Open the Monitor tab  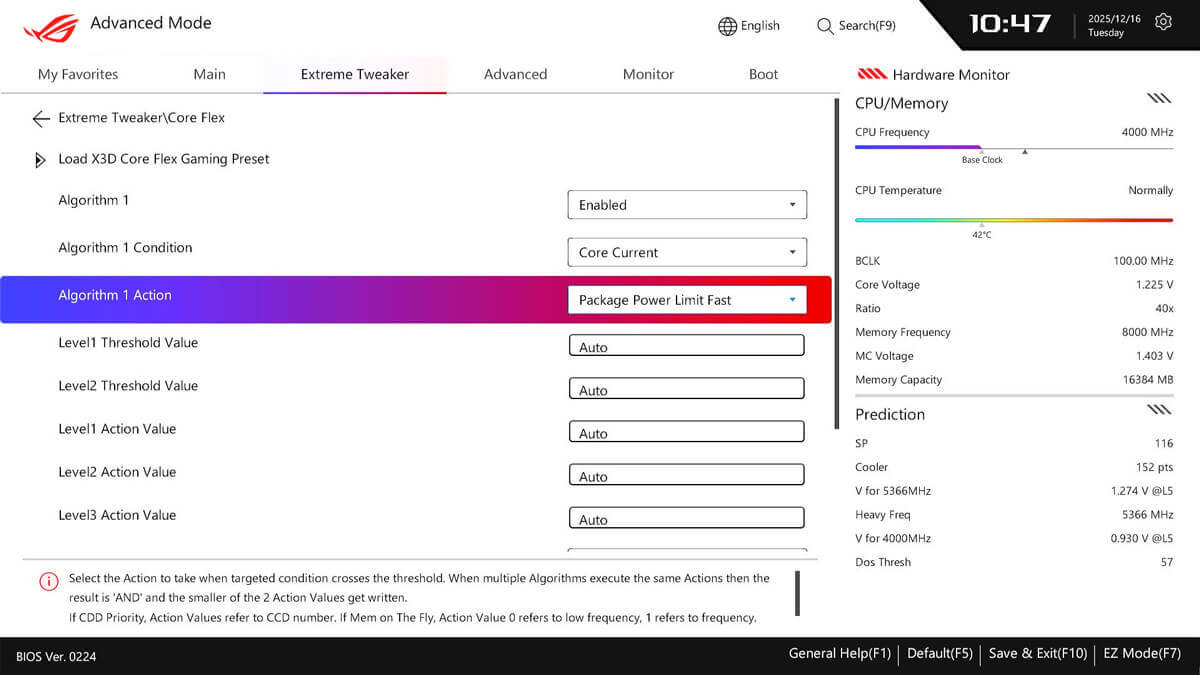(648, 74)
